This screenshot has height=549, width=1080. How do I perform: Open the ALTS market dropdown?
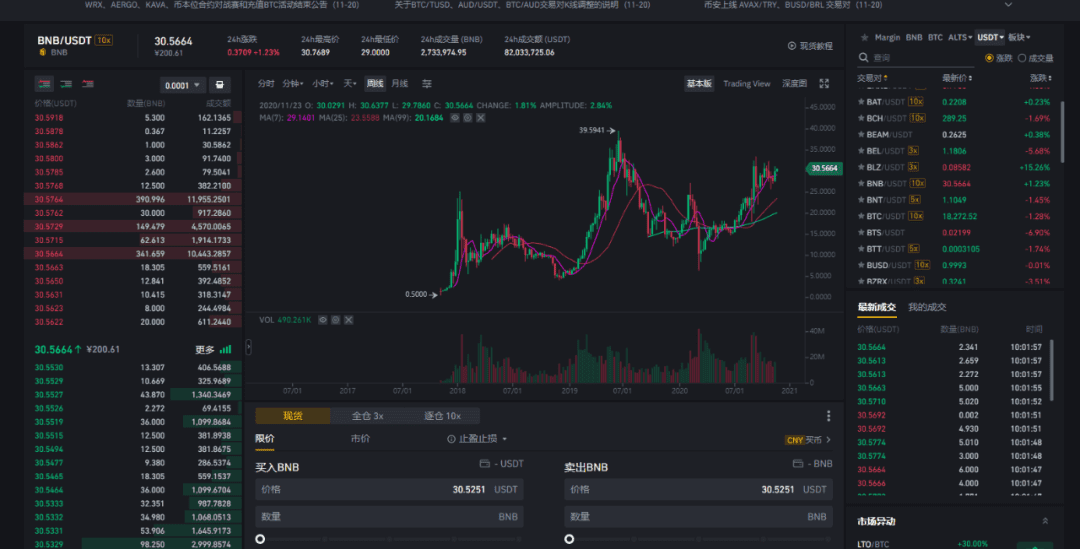tap(959, 37)
